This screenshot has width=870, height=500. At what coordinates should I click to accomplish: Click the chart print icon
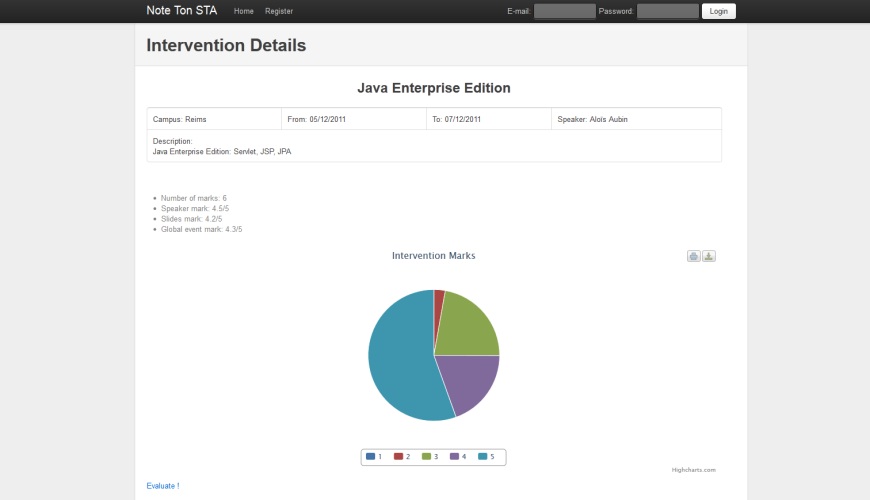[694, 256]
